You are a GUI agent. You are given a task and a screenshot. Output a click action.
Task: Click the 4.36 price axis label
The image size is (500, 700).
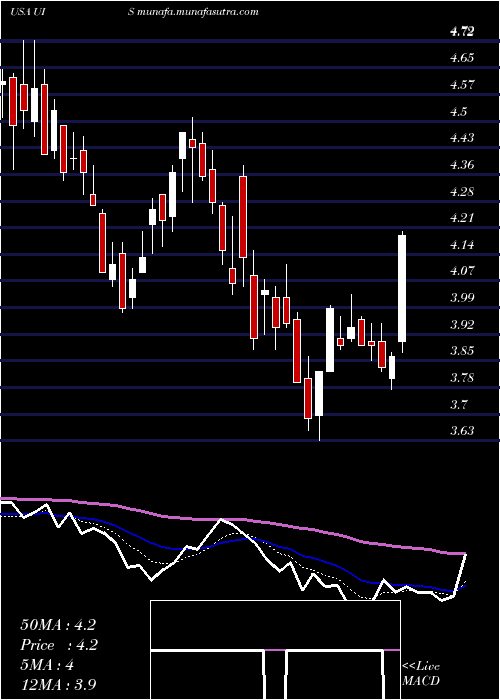click(462, 164)
